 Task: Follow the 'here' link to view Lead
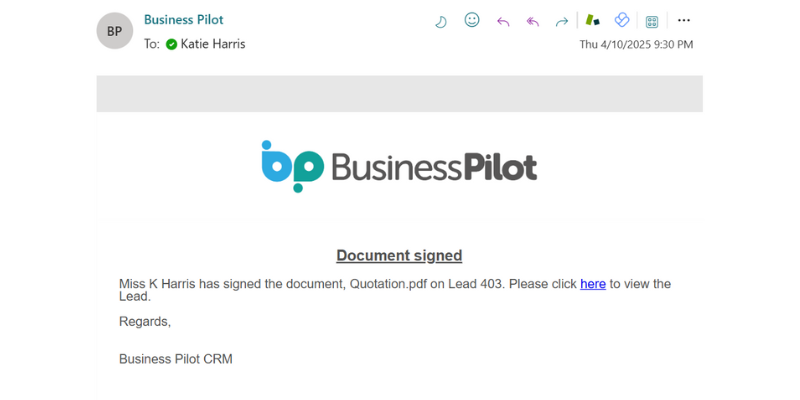point(593,284)
